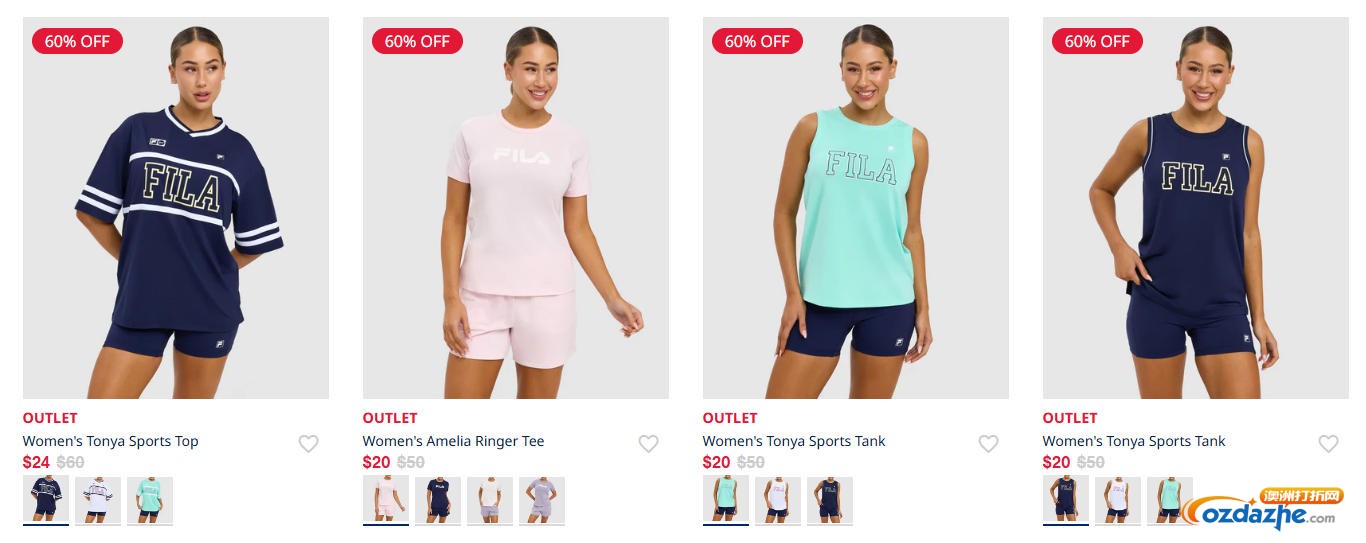Choose grey variant of Amelia Ringer Tee
The image size is (1366, 543).
(542, 500)
